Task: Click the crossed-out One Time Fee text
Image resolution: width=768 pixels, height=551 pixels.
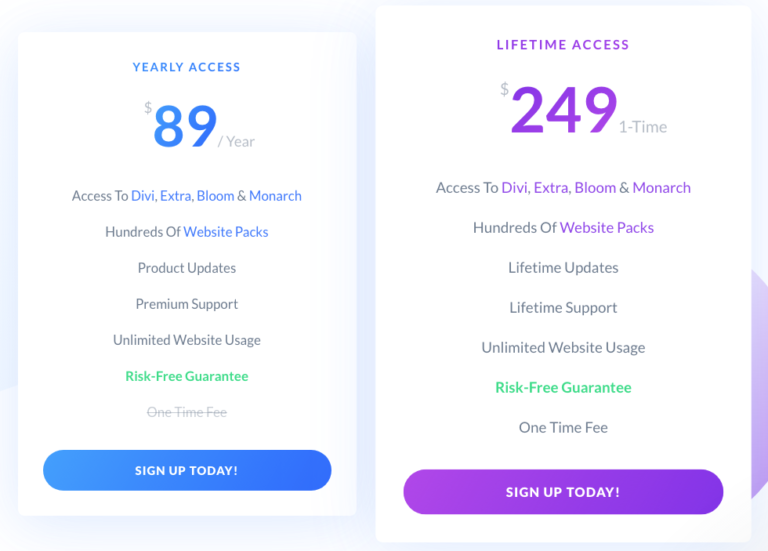Action: point(187,412)
